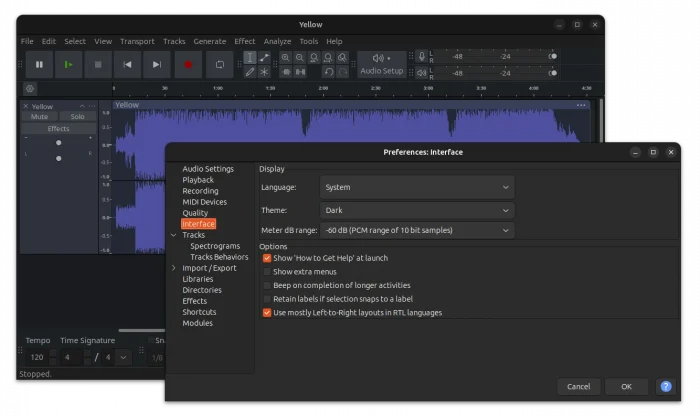Start recording with the red Record button

[x=187, y=65]
